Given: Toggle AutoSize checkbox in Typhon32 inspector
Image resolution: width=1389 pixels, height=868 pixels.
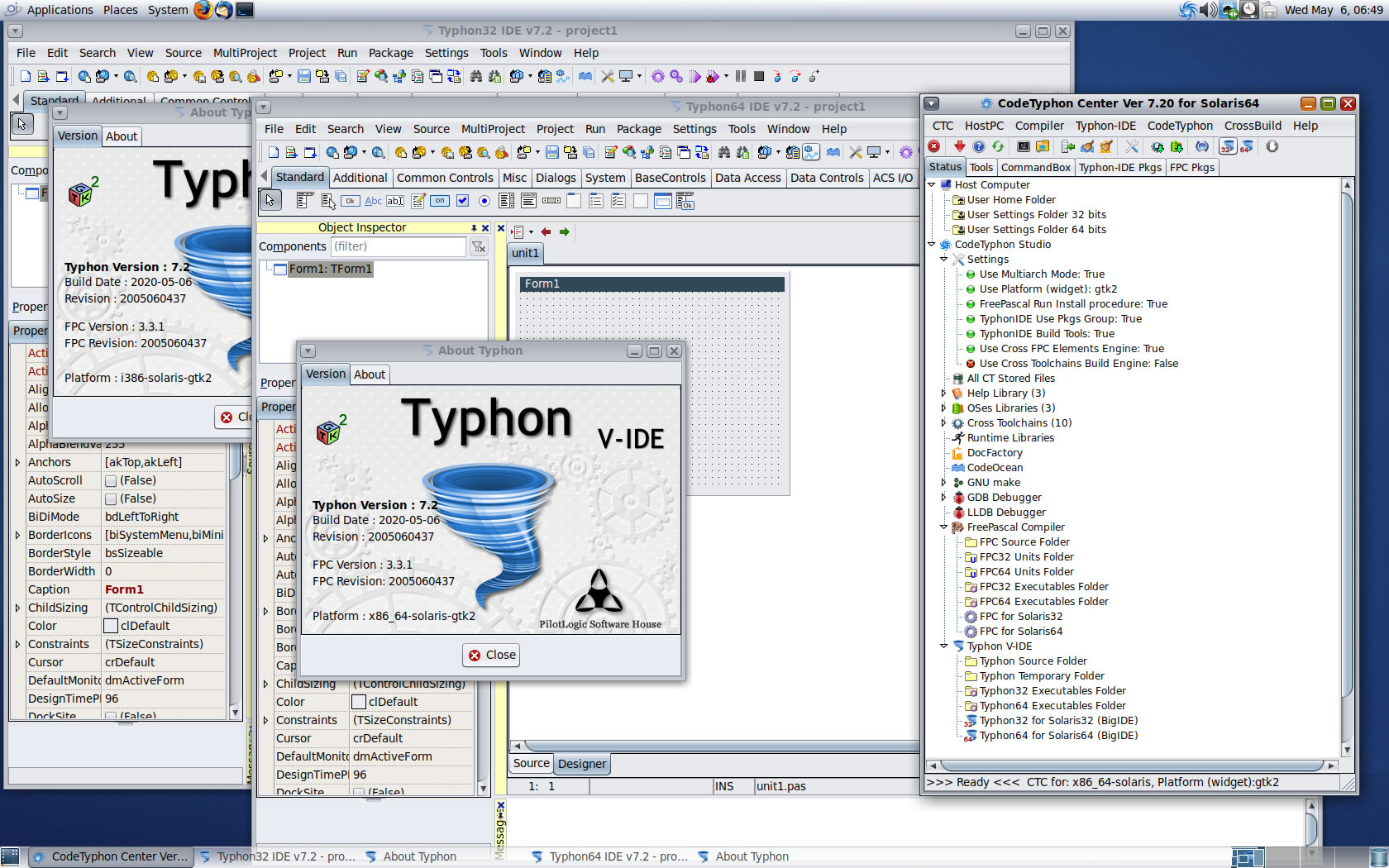Looking at the screenshot, I should coord(111,498).
